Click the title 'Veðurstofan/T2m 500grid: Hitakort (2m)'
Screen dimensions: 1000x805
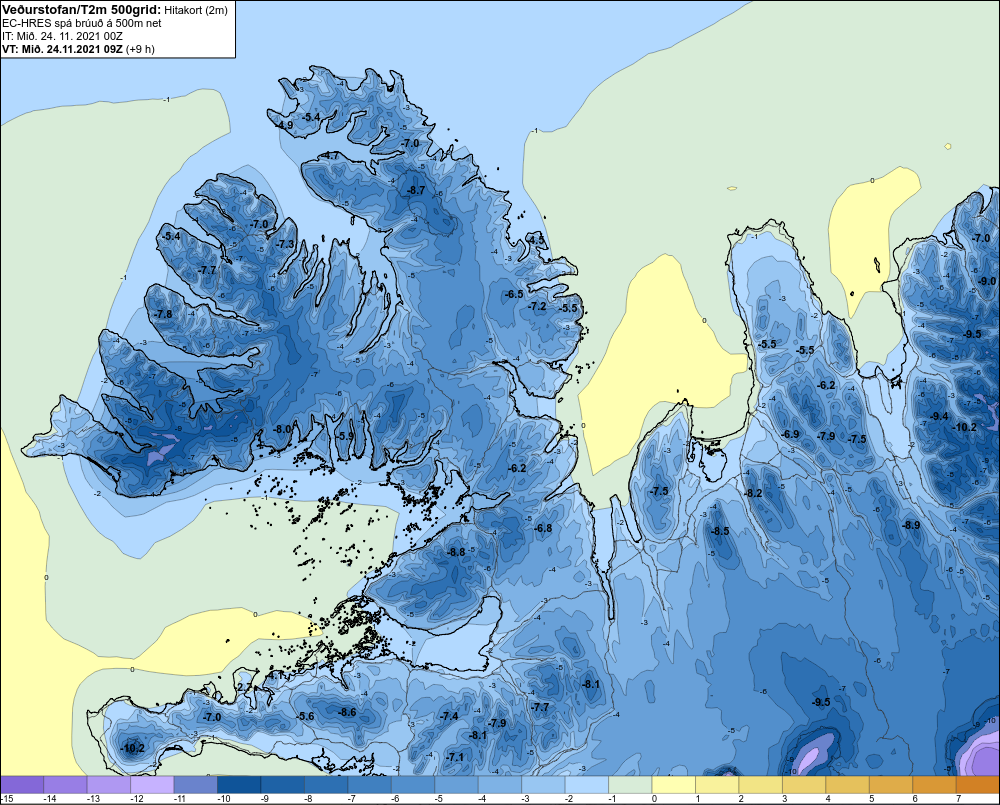[114, 10]
